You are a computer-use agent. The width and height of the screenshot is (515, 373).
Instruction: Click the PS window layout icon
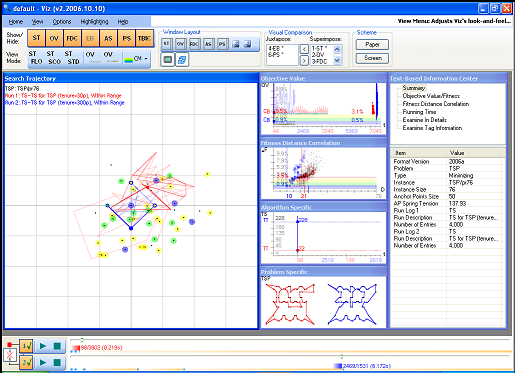[222, 44]
